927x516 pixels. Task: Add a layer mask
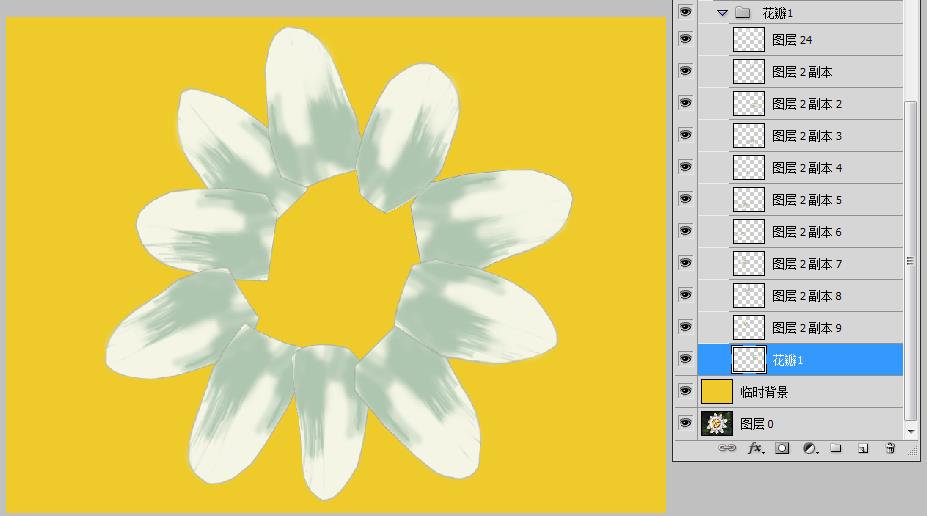point(782,449)
